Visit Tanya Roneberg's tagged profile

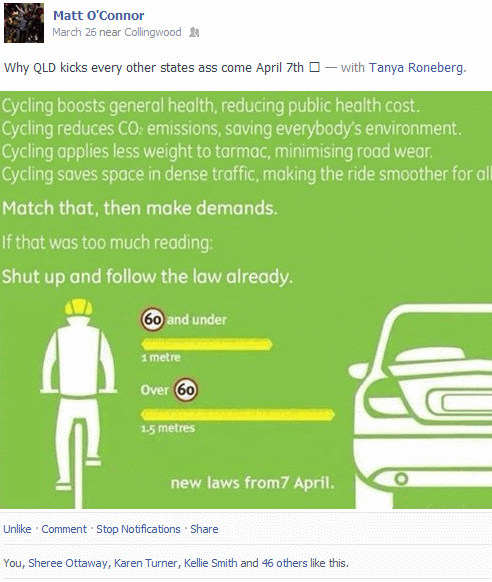416,68
